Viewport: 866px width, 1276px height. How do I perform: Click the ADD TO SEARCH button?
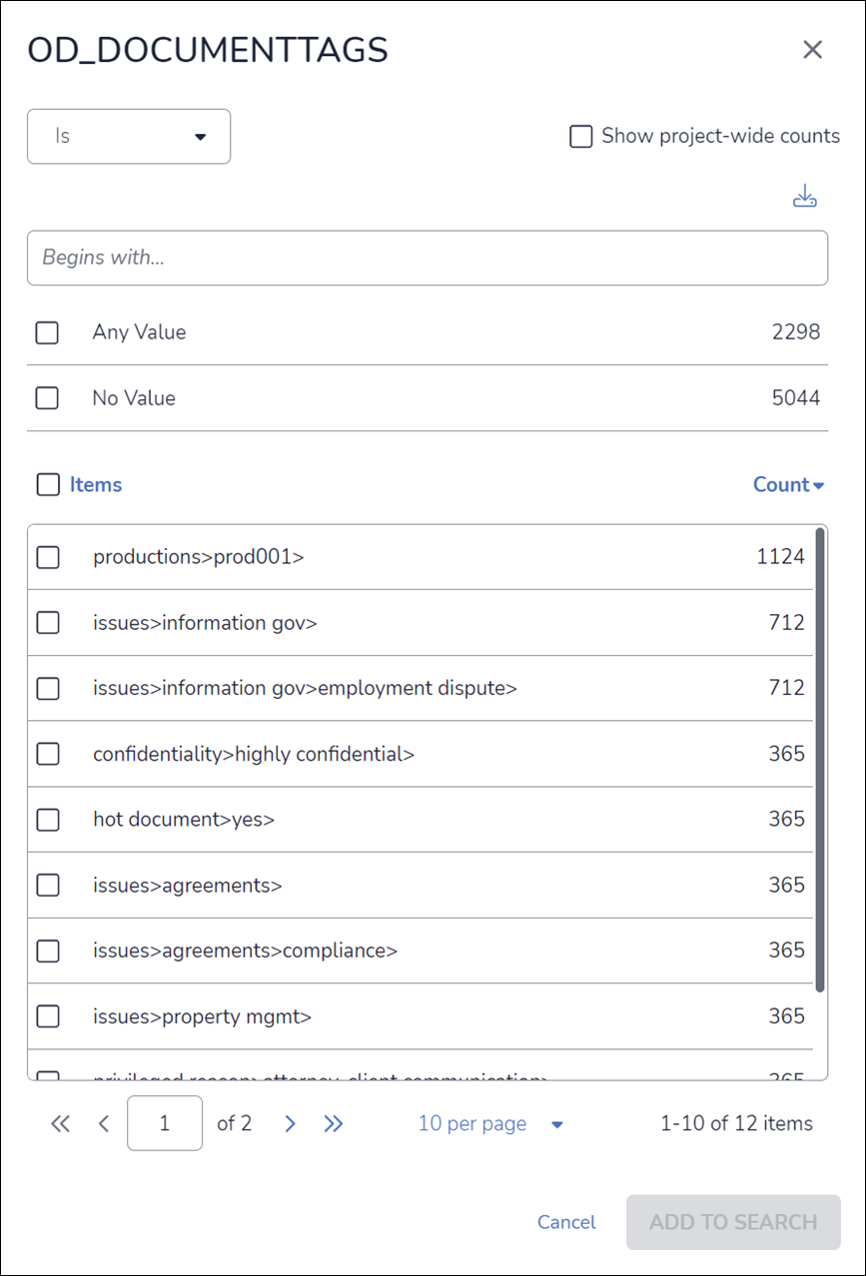click(733, 1222)
